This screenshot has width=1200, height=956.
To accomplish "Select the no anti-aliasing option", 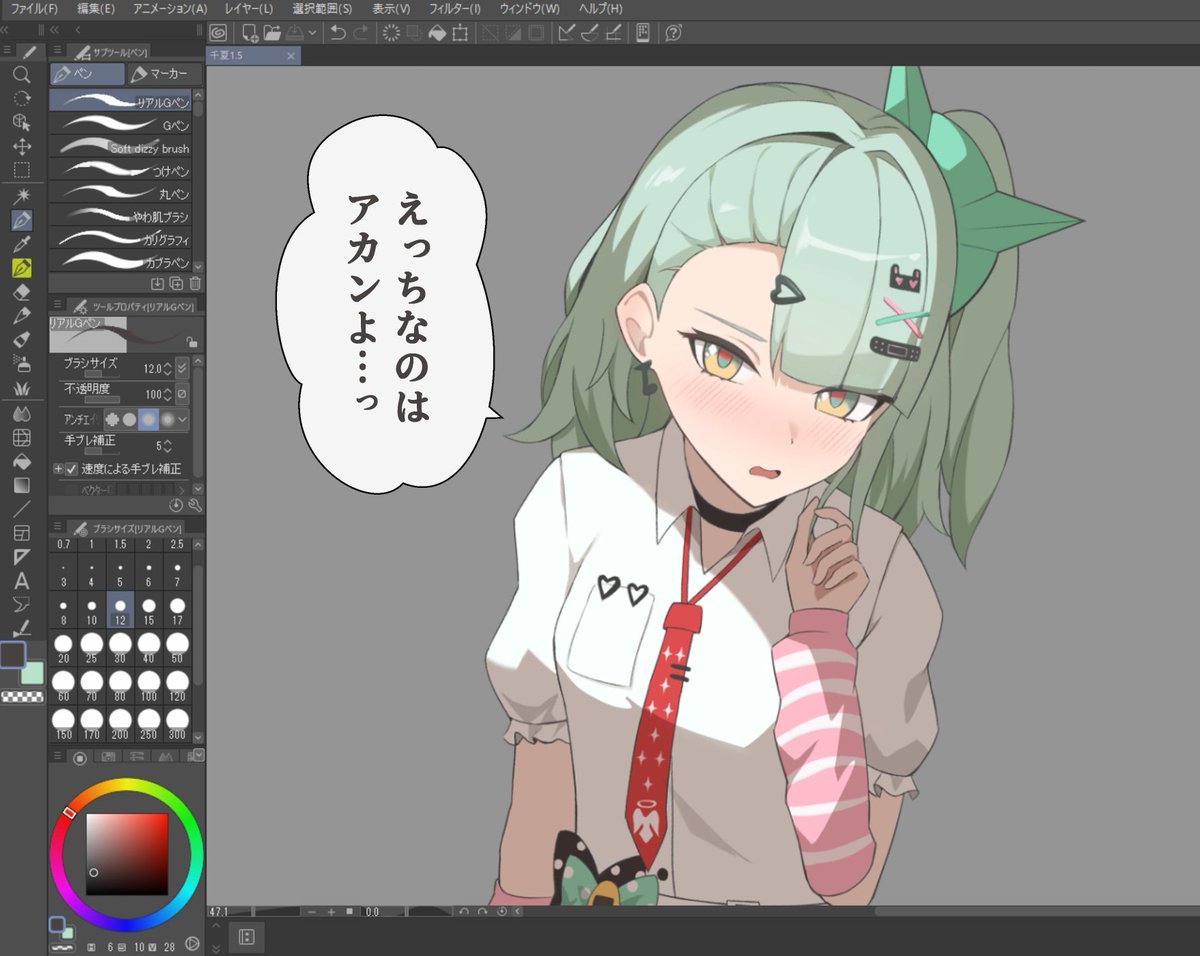I will coord(112,419).
